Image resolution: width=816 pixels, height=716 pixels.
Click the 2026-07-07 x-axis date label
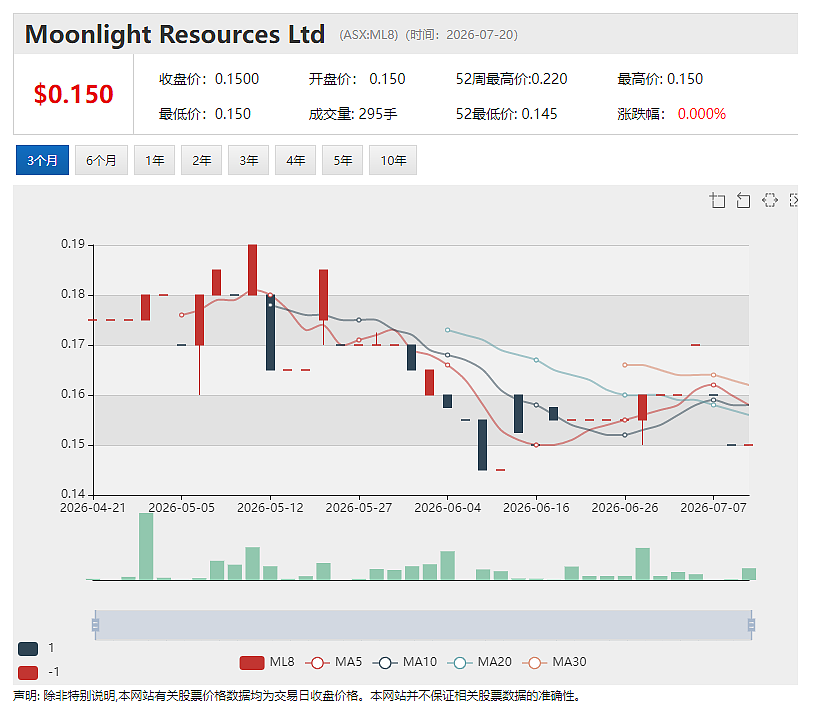pyautogui.click(x=713, y=508)
